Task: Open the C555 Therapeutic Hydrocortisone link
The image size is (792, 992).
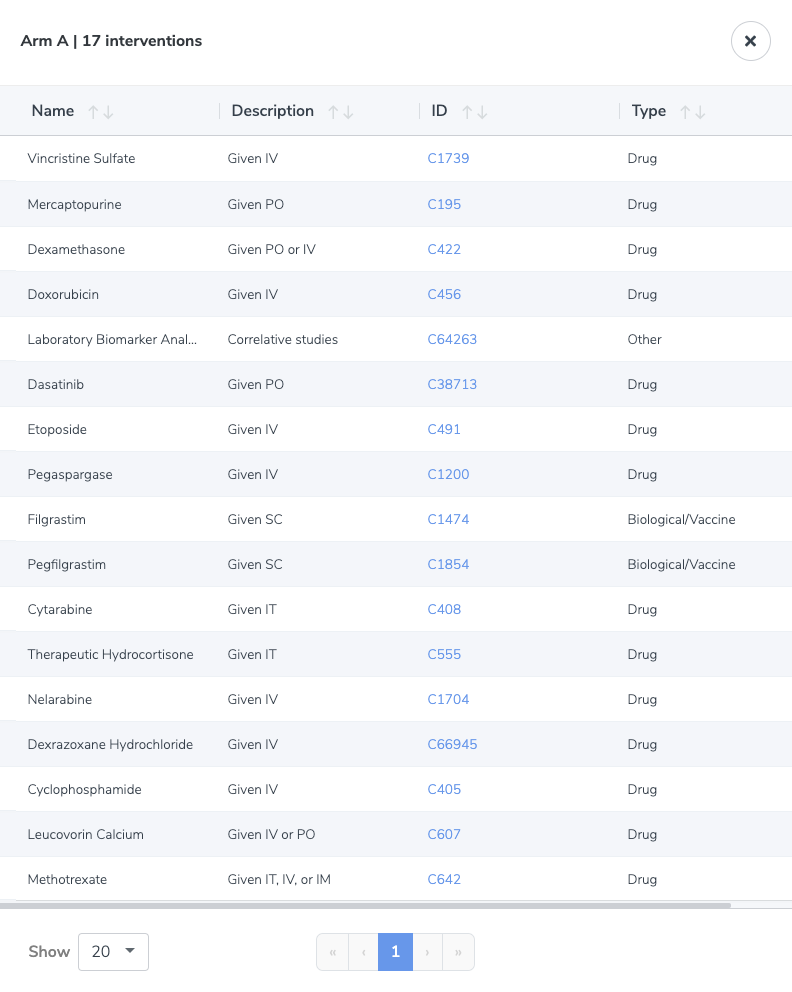Action: point(444,654)
